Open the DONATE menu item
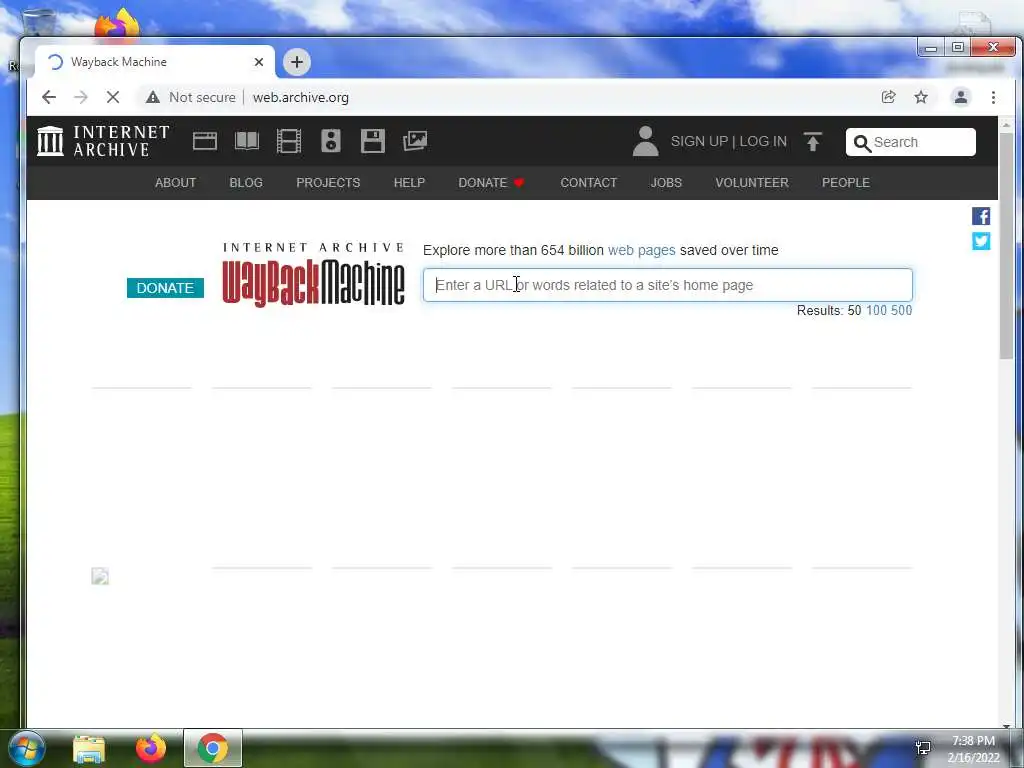1024x768 pixels. point(491,183)
